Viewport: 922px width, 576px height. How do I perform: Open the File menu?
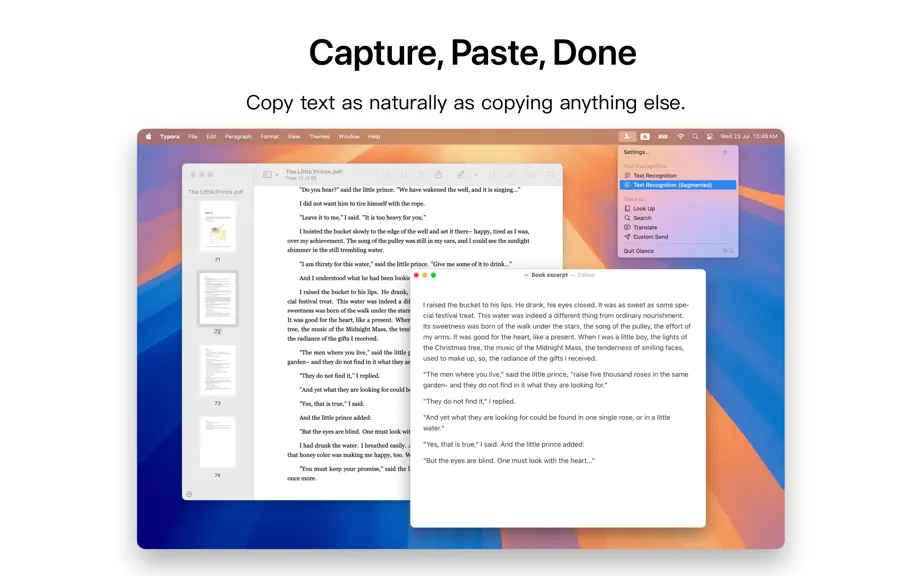pyautogui.click(x=193, y=136)
